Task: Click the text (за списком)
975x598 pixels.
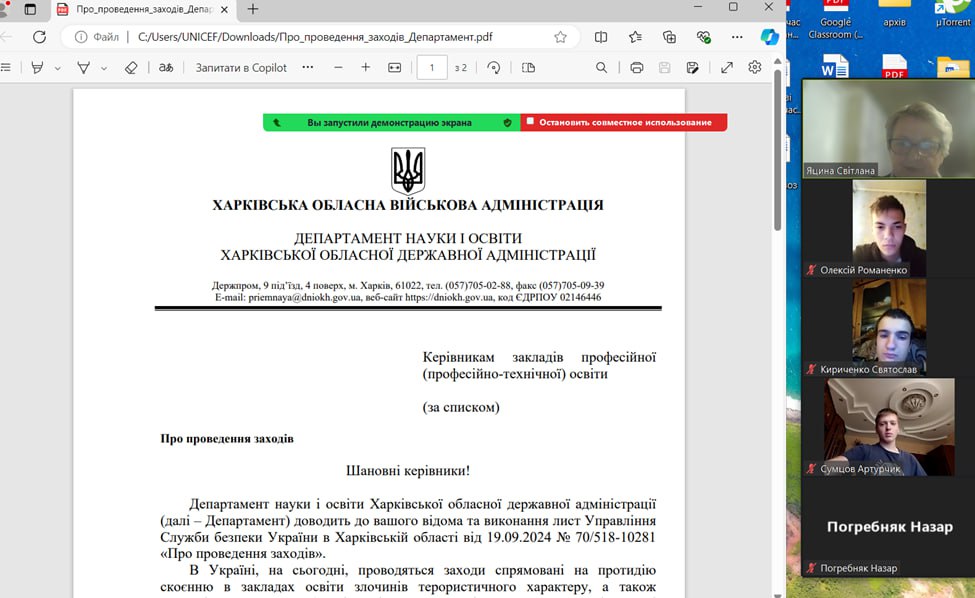Action: [461, 408]
